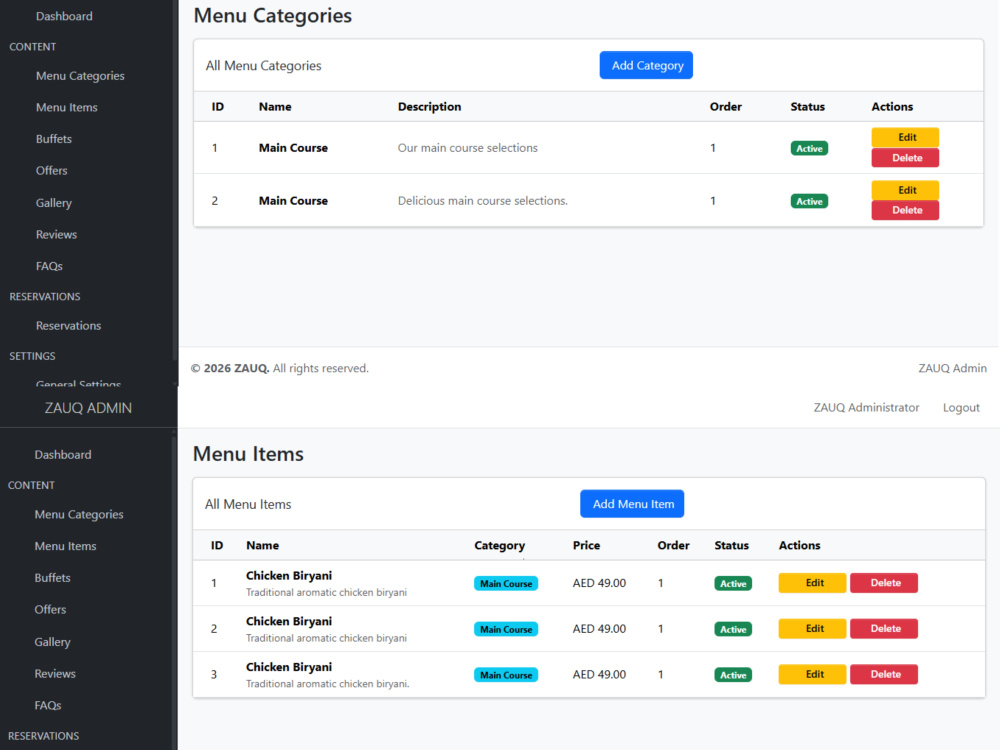Open Buffets in sidebar below ZAUQ ADMIN logo
The width and height of the screenshot is (1000, 750).
52,578
